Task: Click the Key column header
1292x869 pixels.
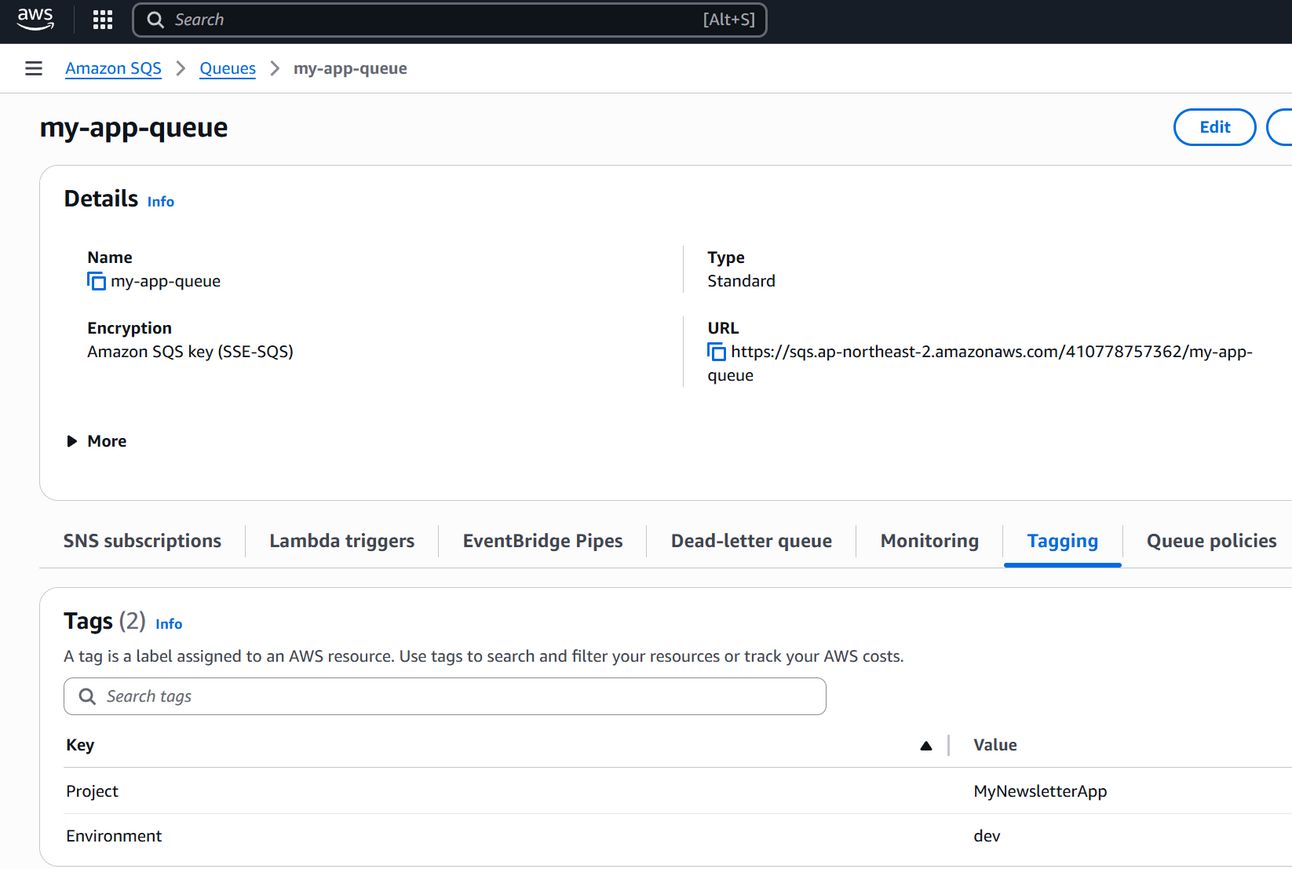Action: (x=80, y=745)
